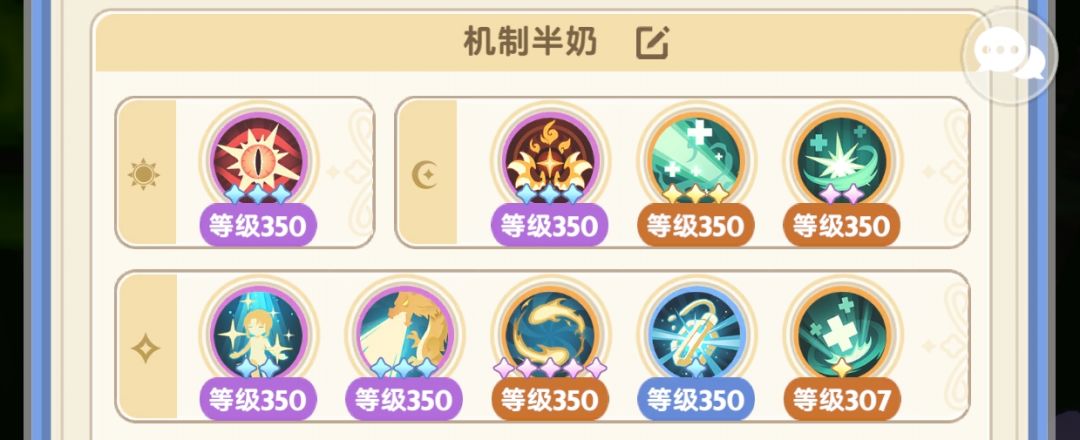Open the chat bubbles icon
This screenshot has width=1080, height=440.
1009,57
